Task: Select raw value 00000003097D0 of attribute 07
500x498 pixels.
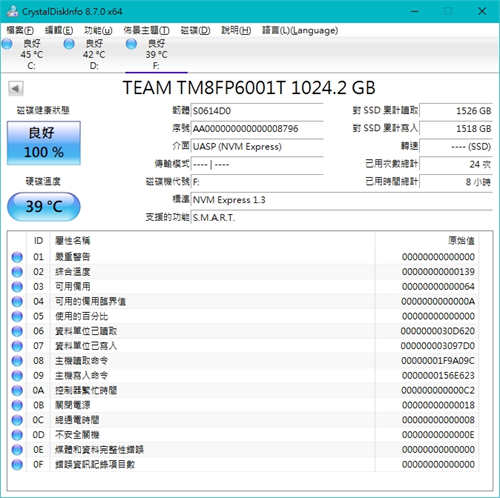Action: click(438, 346)
